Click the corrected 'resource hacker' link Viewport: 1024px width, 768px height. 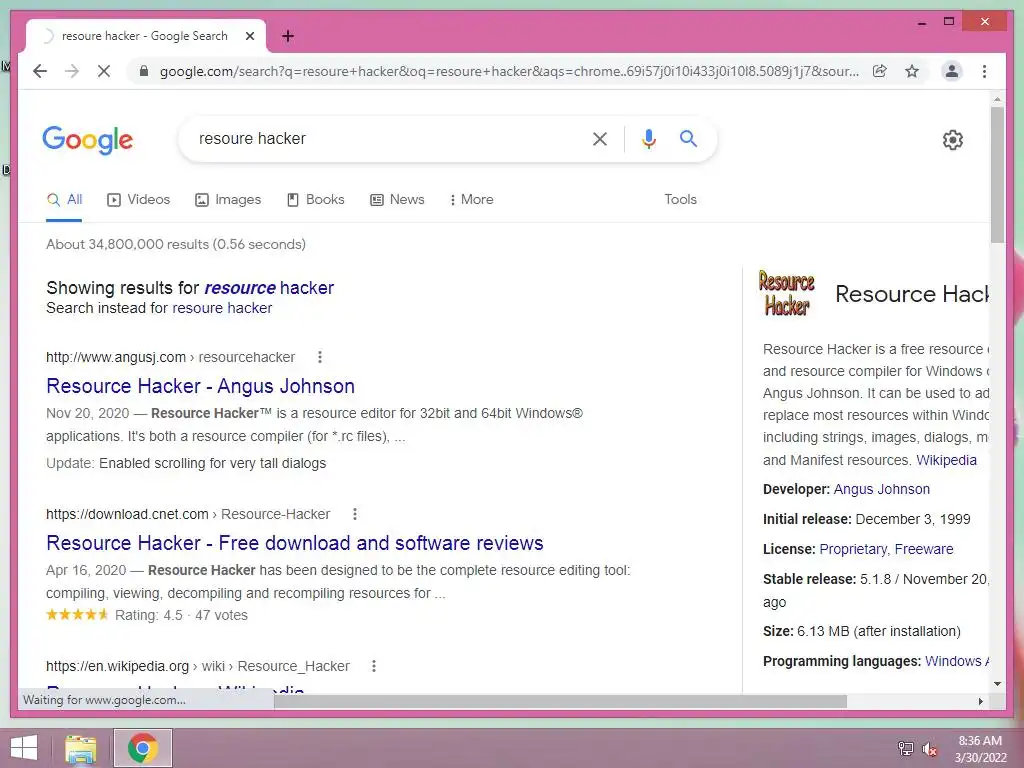269,288
